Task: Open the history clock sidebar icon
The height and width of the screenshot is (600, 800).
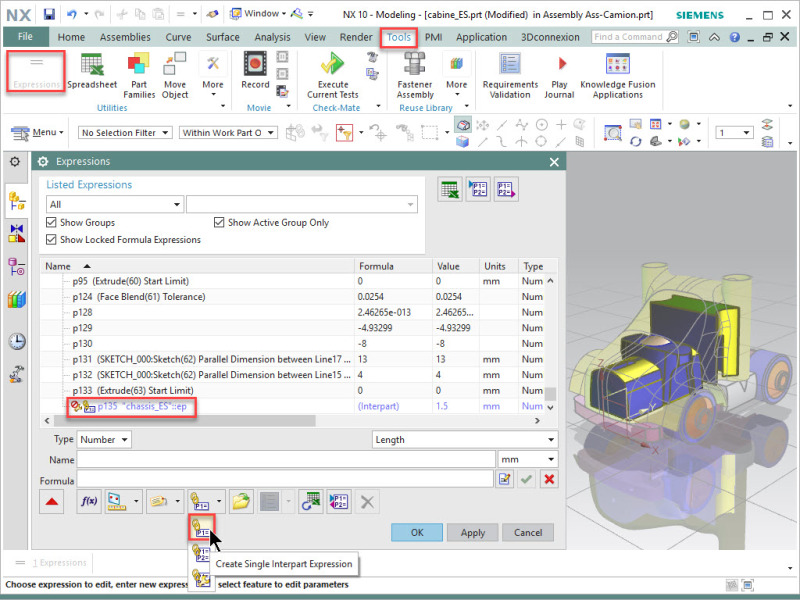Action: [17, 341]
